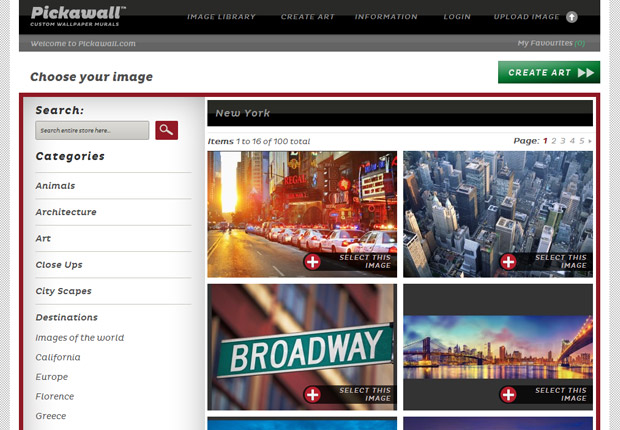Click plus icon on Broadway sign image
620x430 pixels.
[x=312, y=394]
